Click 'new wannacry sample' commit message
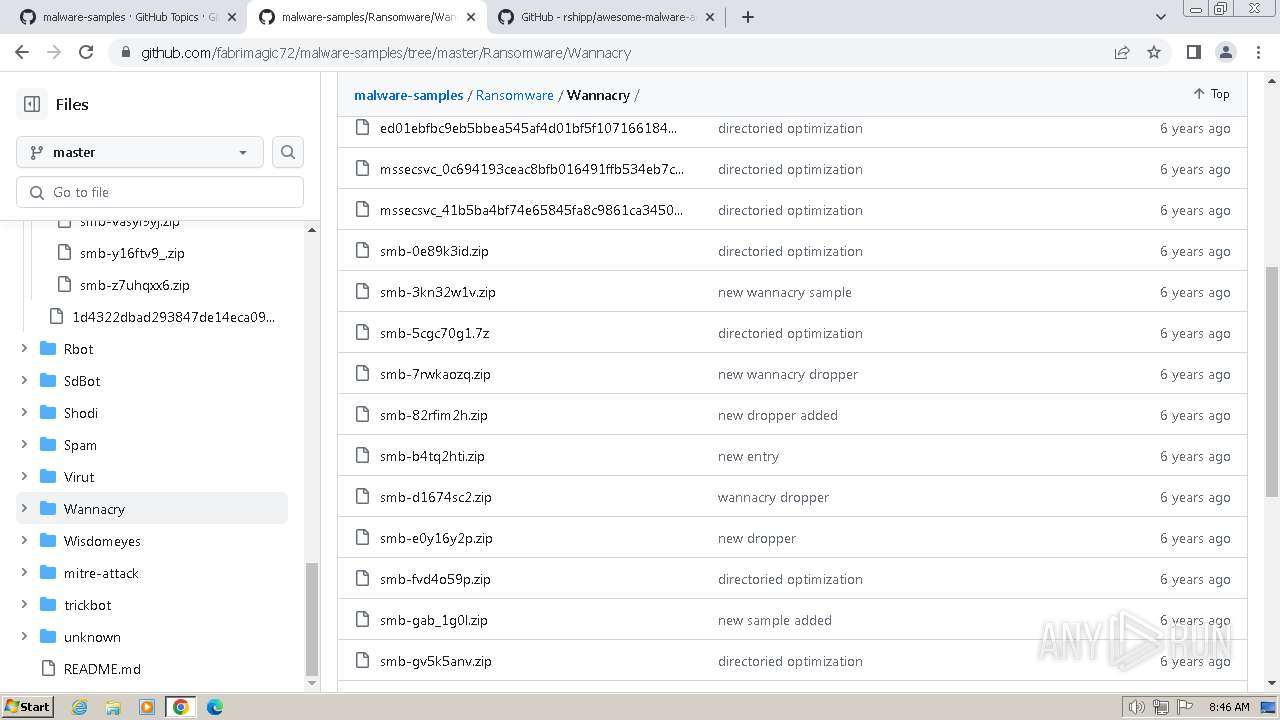This screenshot has width=1280, height=720. click(x=785, y=292)
